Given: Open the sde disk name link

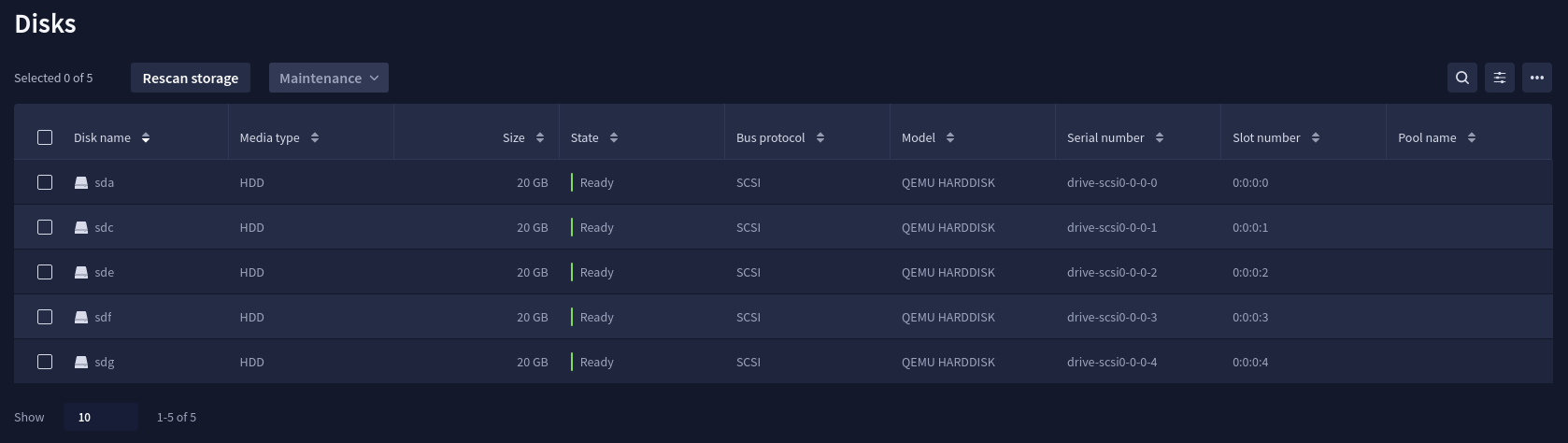Looking at the screenshot, I should (x=105, y=272).
